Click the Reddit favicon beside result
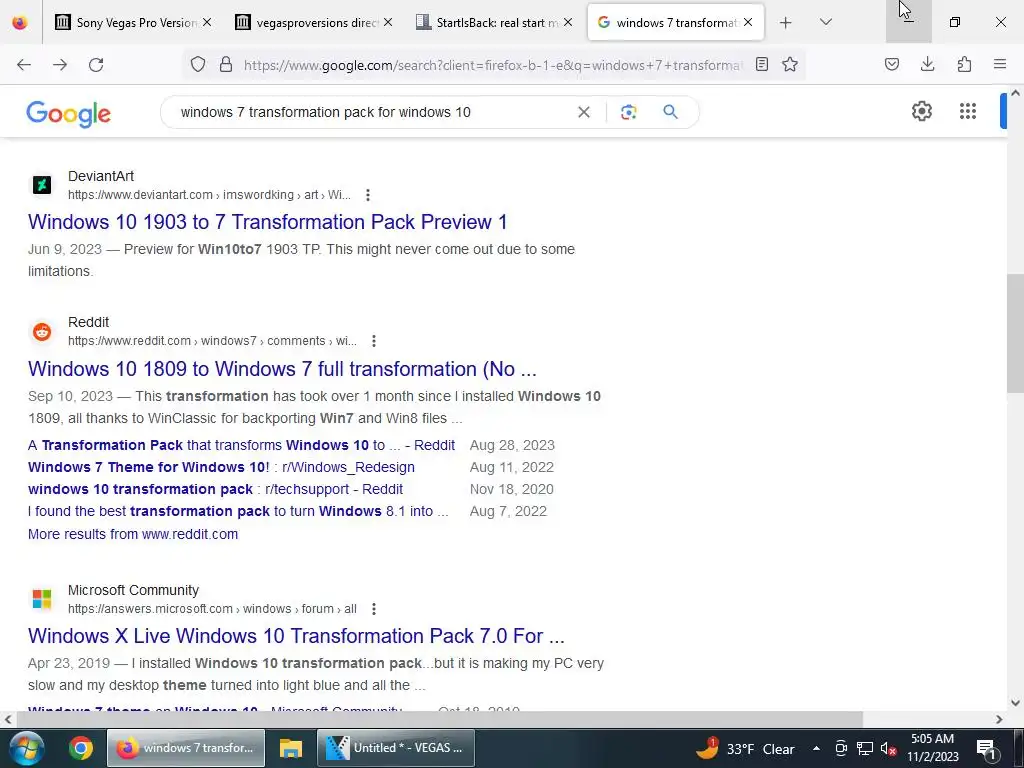The height and width of the screenshot is (768, 1024). [x=42, y=332]
